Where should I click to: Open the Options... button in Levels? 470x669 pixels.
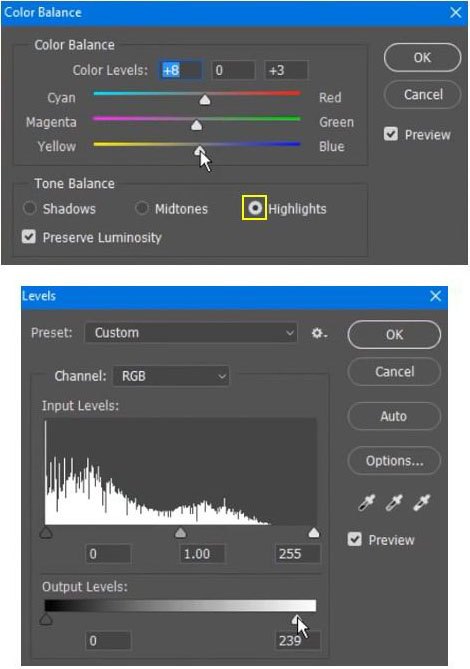[394, 461]
